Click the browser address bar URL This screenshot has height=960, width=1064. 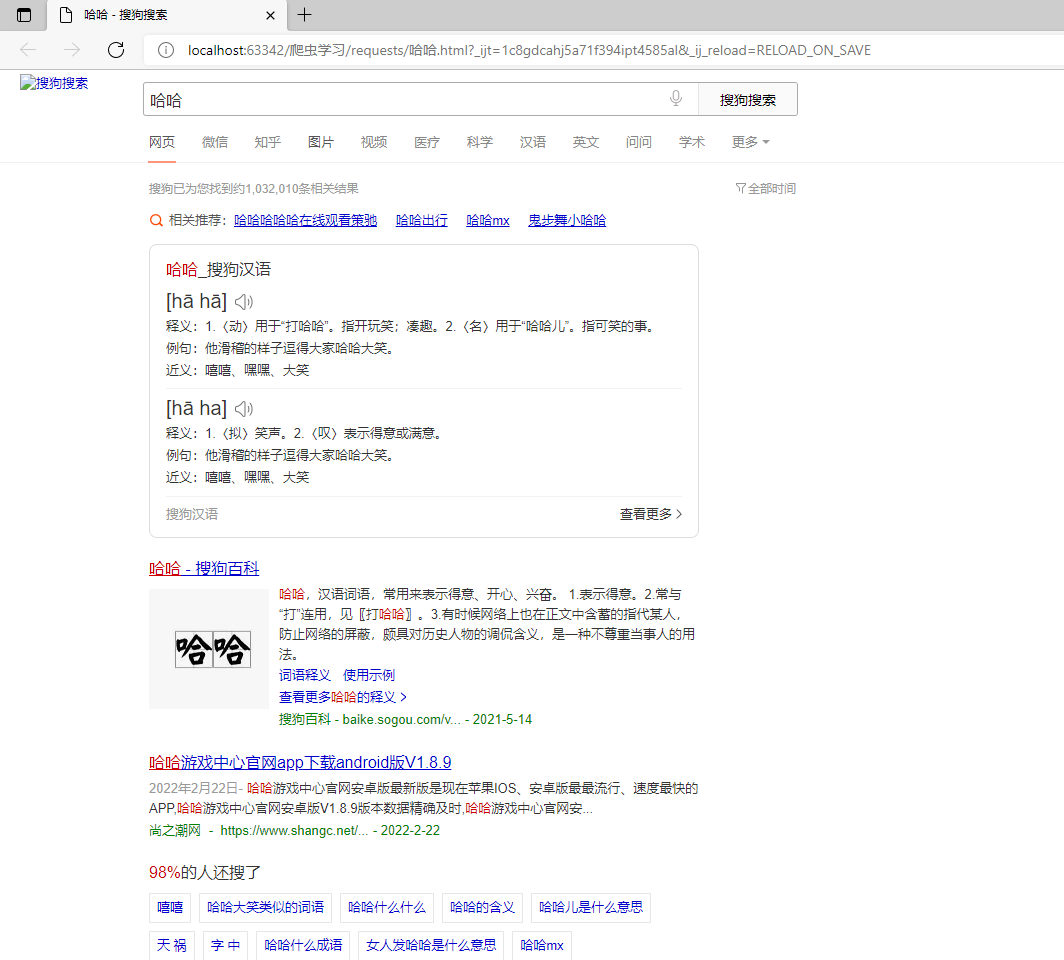tap(529, 50)
